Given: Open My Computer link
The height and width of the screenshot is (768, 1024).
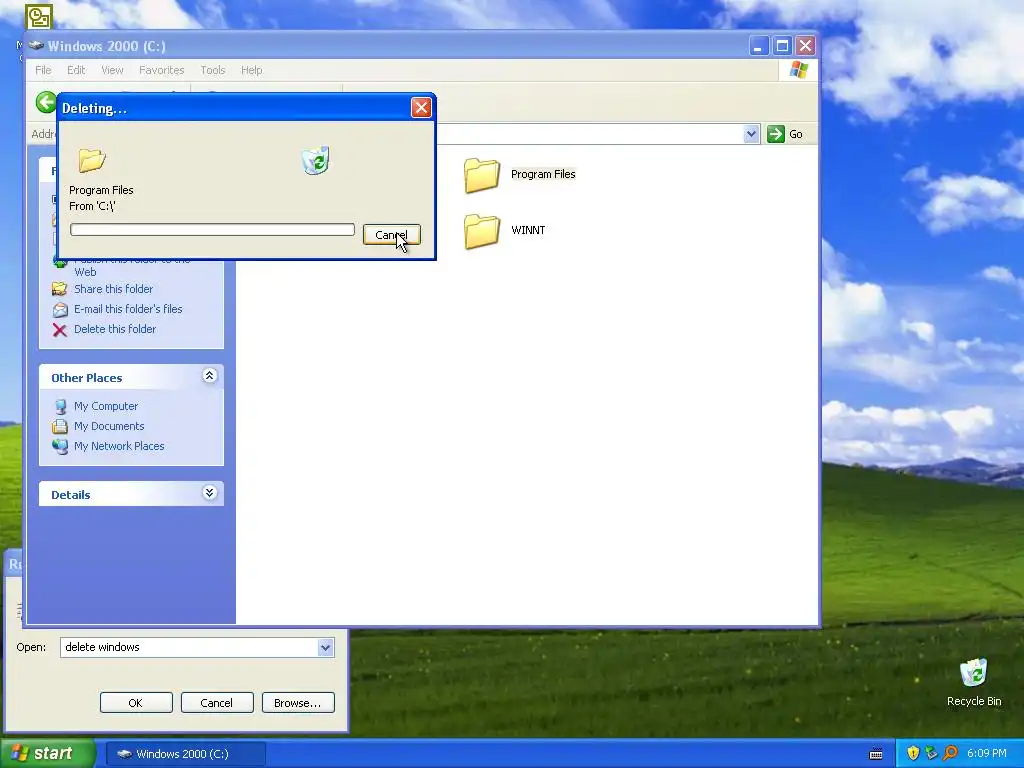Looking at the screenshot, I should click(x=106, y=406).
